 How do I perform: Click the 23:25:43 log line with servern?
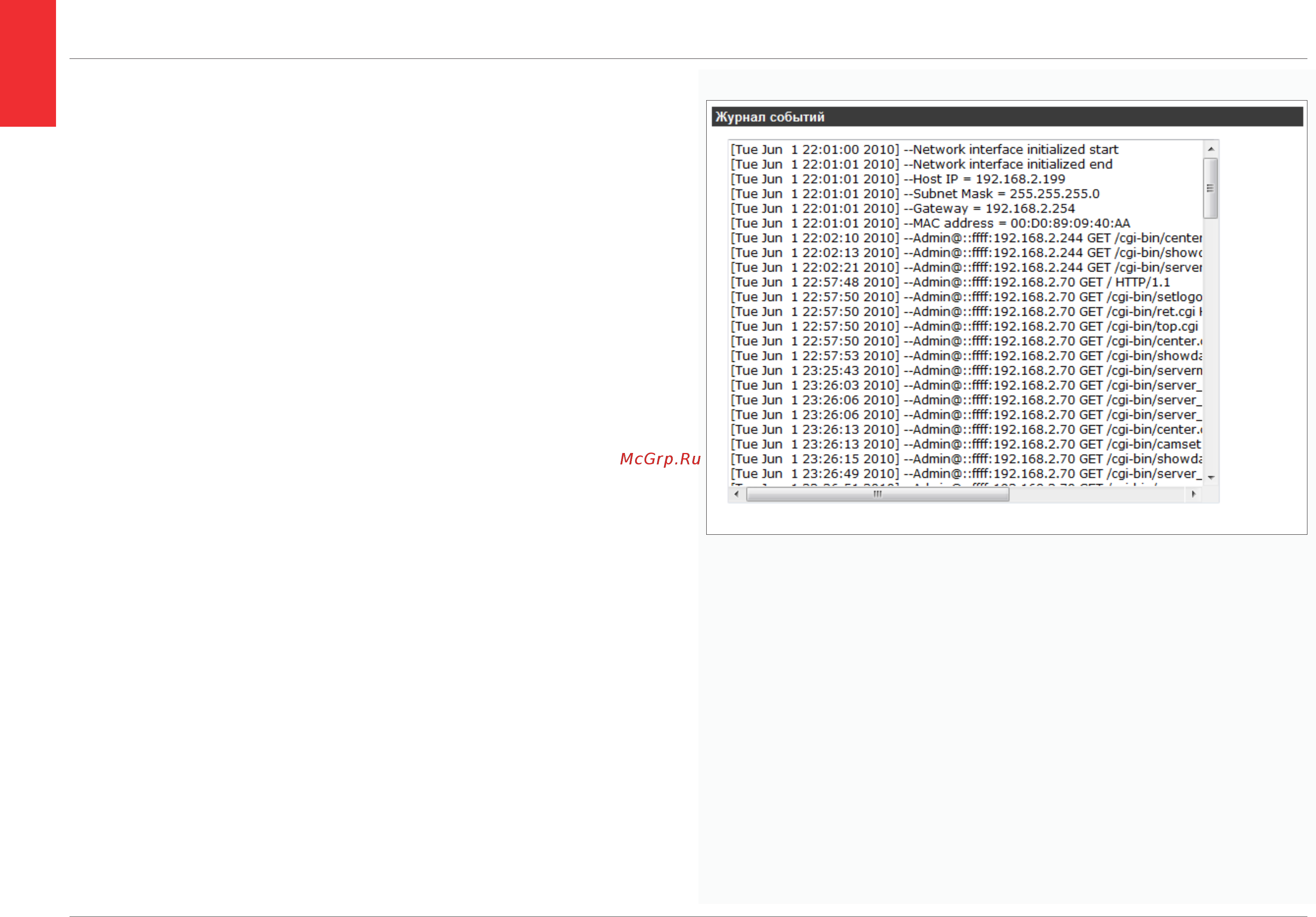pyautogui.click(x=966, y=371)
